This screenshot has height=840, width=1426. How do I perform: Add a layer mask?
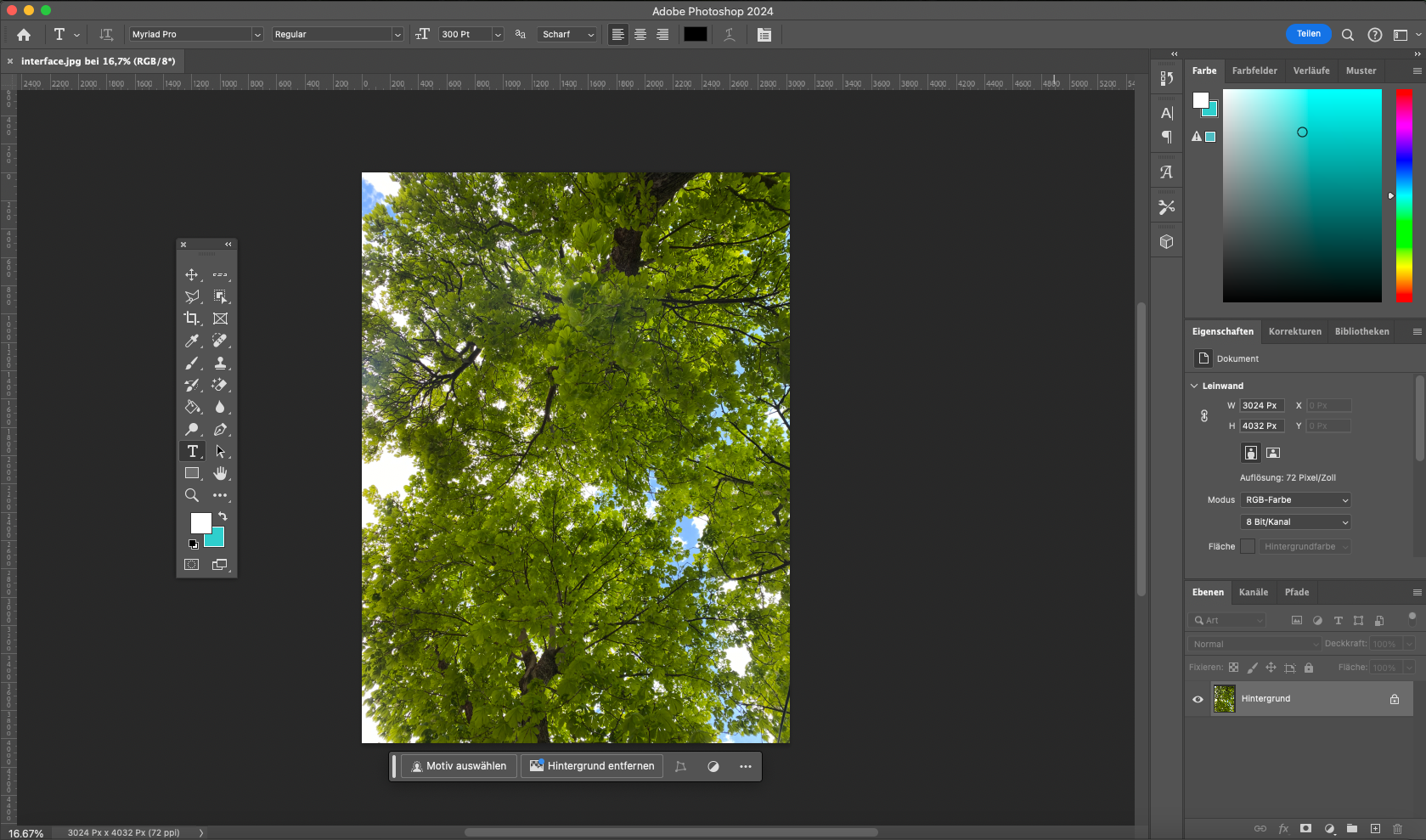(x=1306, y=829)
